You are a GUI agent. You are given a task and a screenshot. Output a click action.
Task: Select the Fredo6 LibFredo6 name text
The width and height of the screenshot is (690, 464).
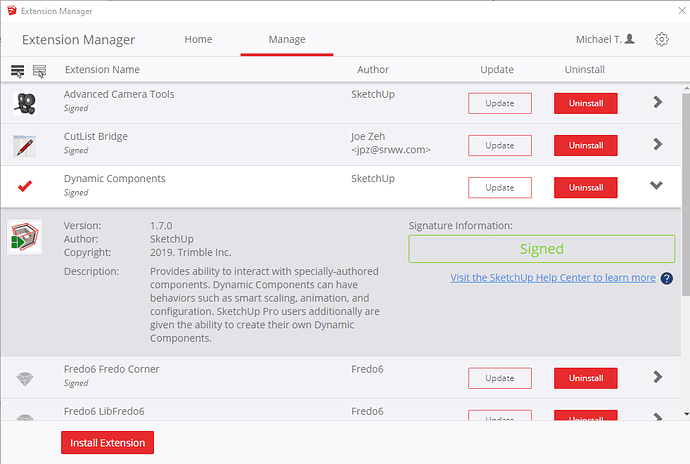[x=104, y=411]
